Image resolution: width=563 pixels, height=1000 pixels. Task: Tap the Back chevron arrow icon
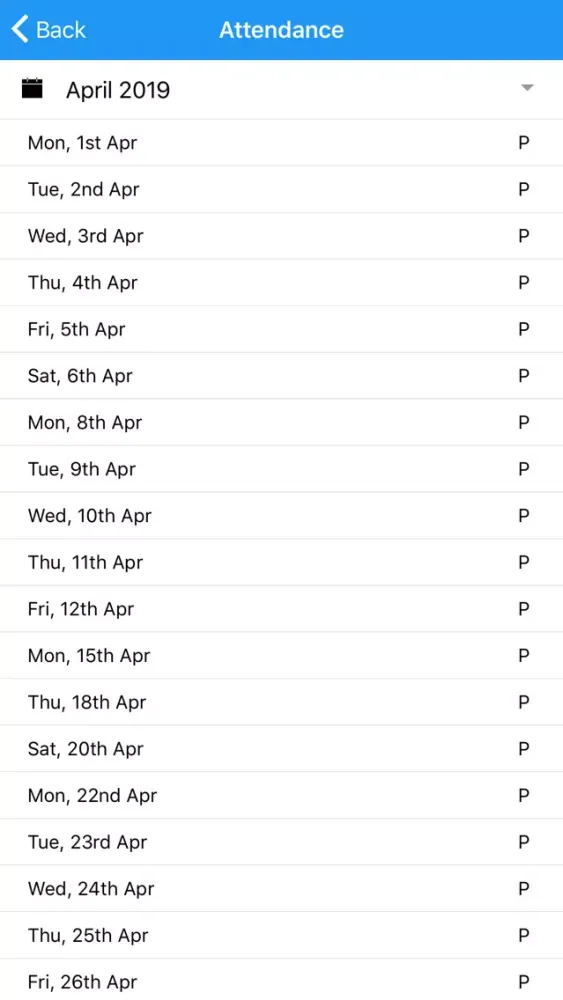pyautogui.click(x=20, y=29)
